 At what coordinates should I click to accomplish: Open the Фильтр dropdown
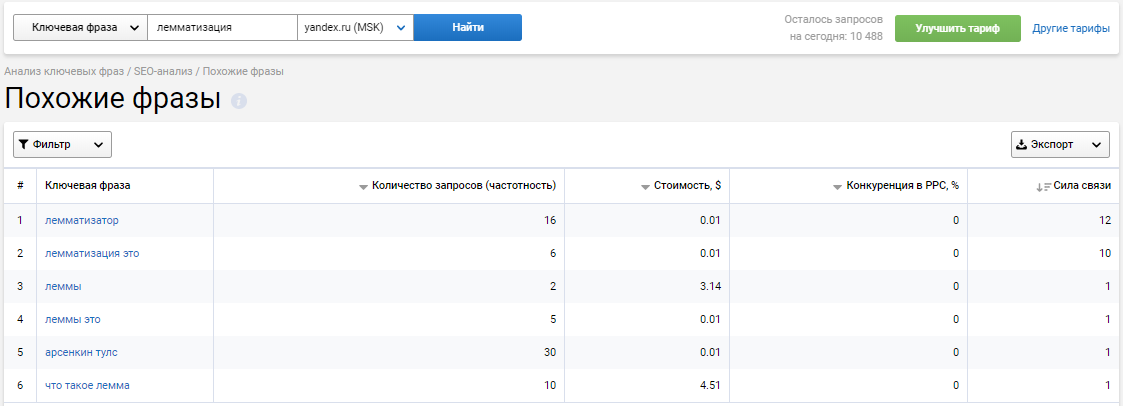pos(62,145)
